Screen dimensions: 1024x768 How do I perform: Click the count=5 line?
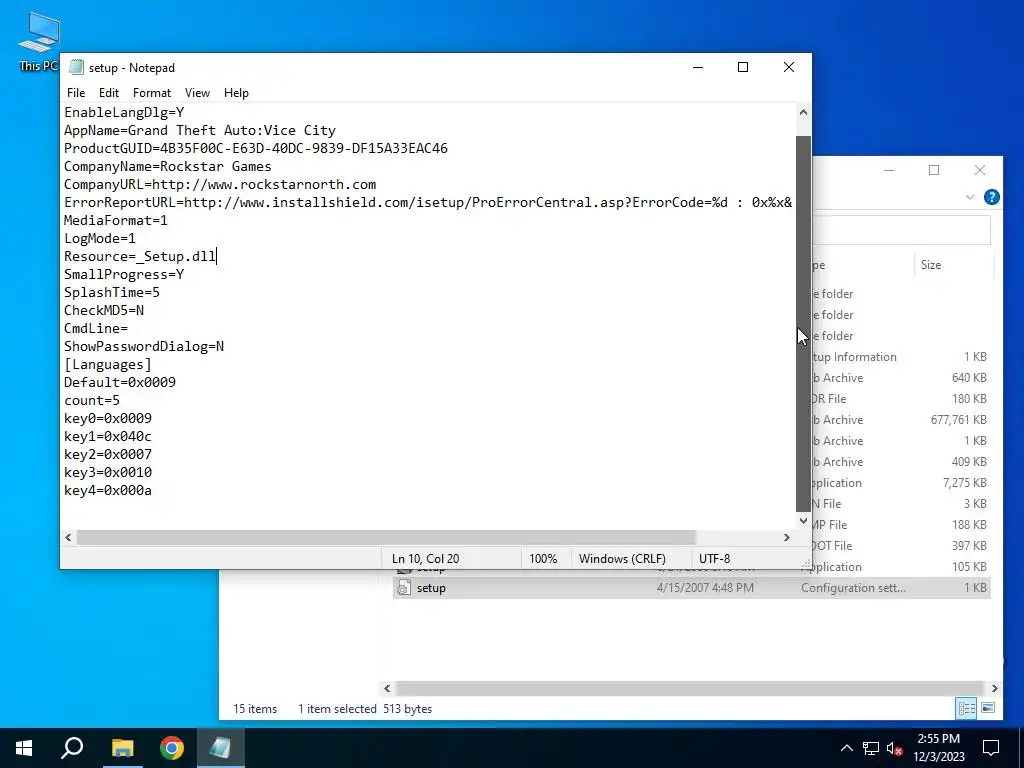click(92, 400)
